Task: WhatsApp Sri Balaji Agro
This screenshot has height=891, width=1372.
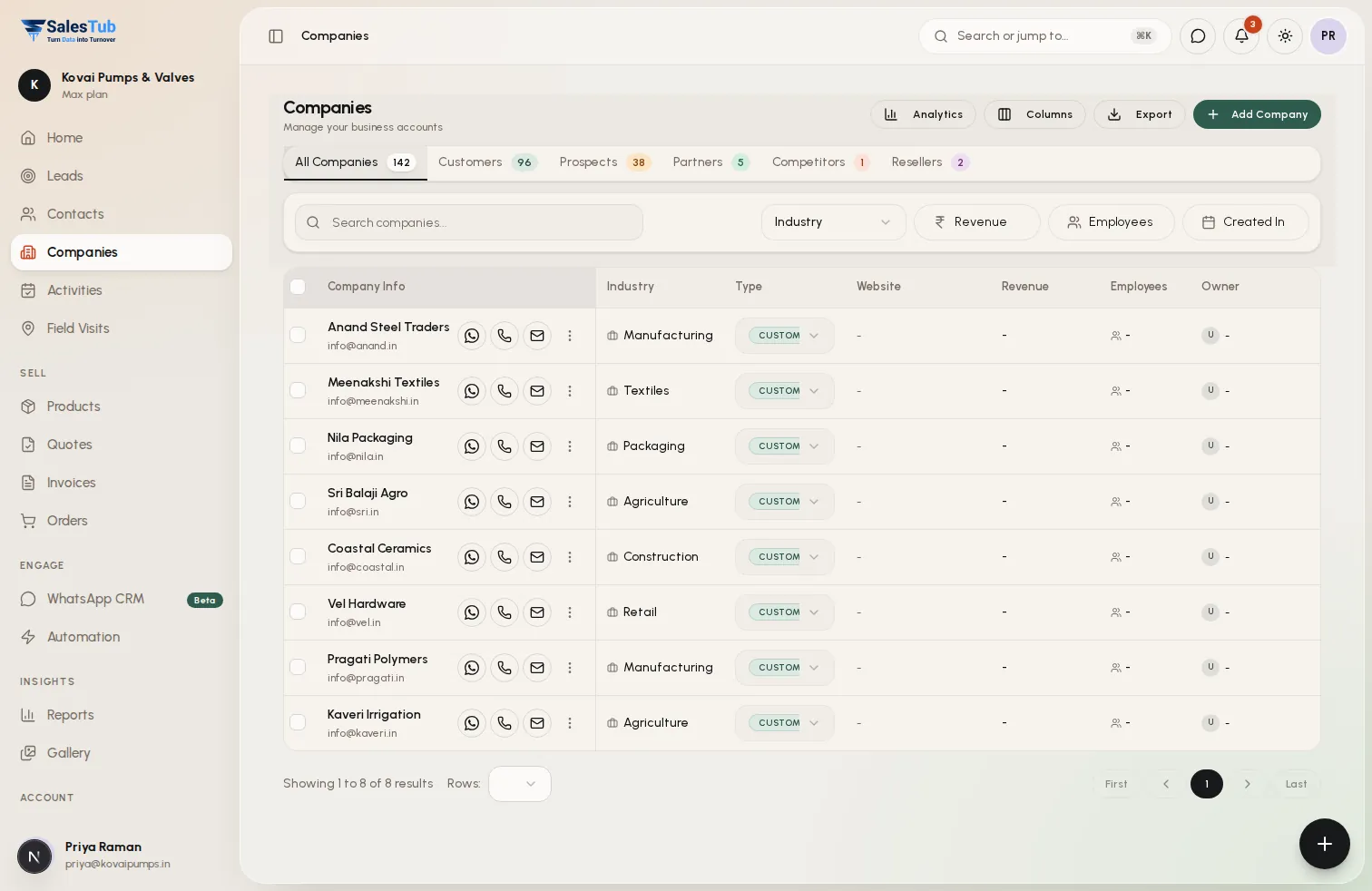Action: coord(472,502)
